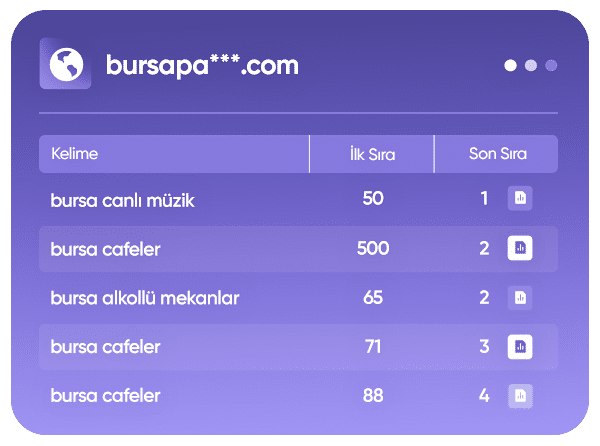The height and width of the screenshot is (446, 600).
Task: Click the globe site icon
Action: (x=65, y=65)
